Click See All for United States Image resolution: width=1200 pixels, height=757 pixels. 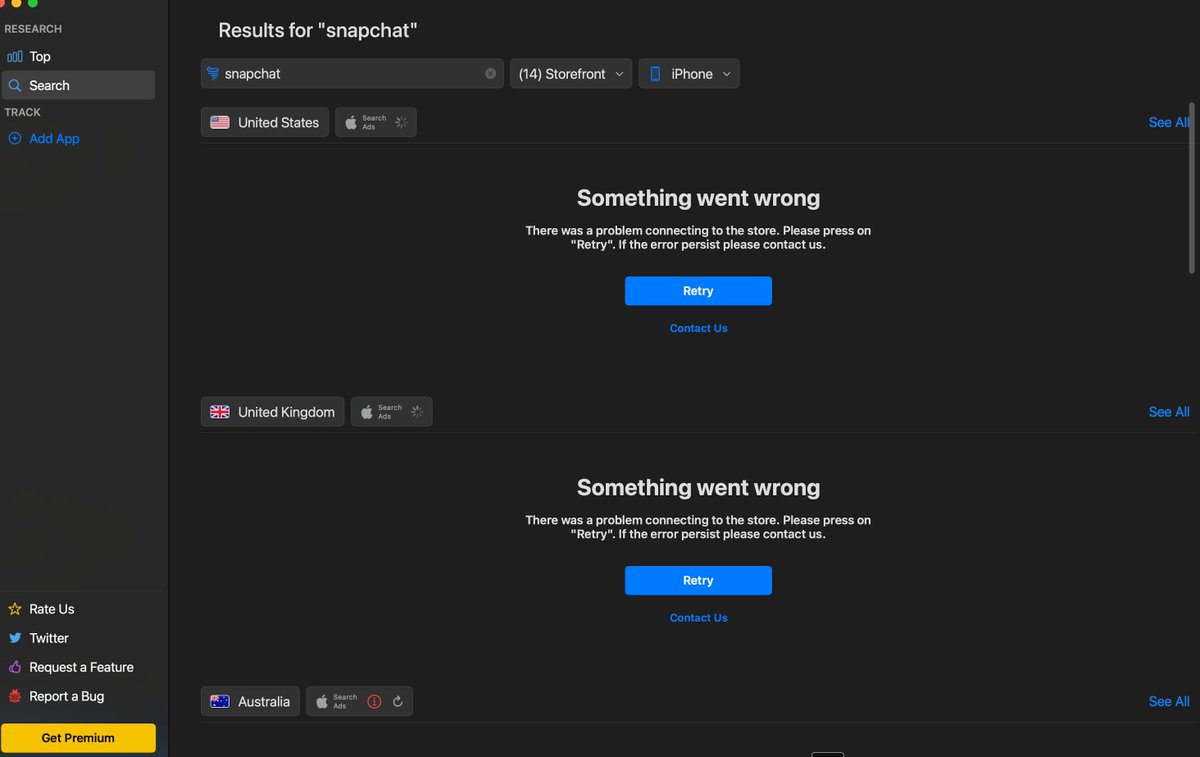coord(1169,122)
